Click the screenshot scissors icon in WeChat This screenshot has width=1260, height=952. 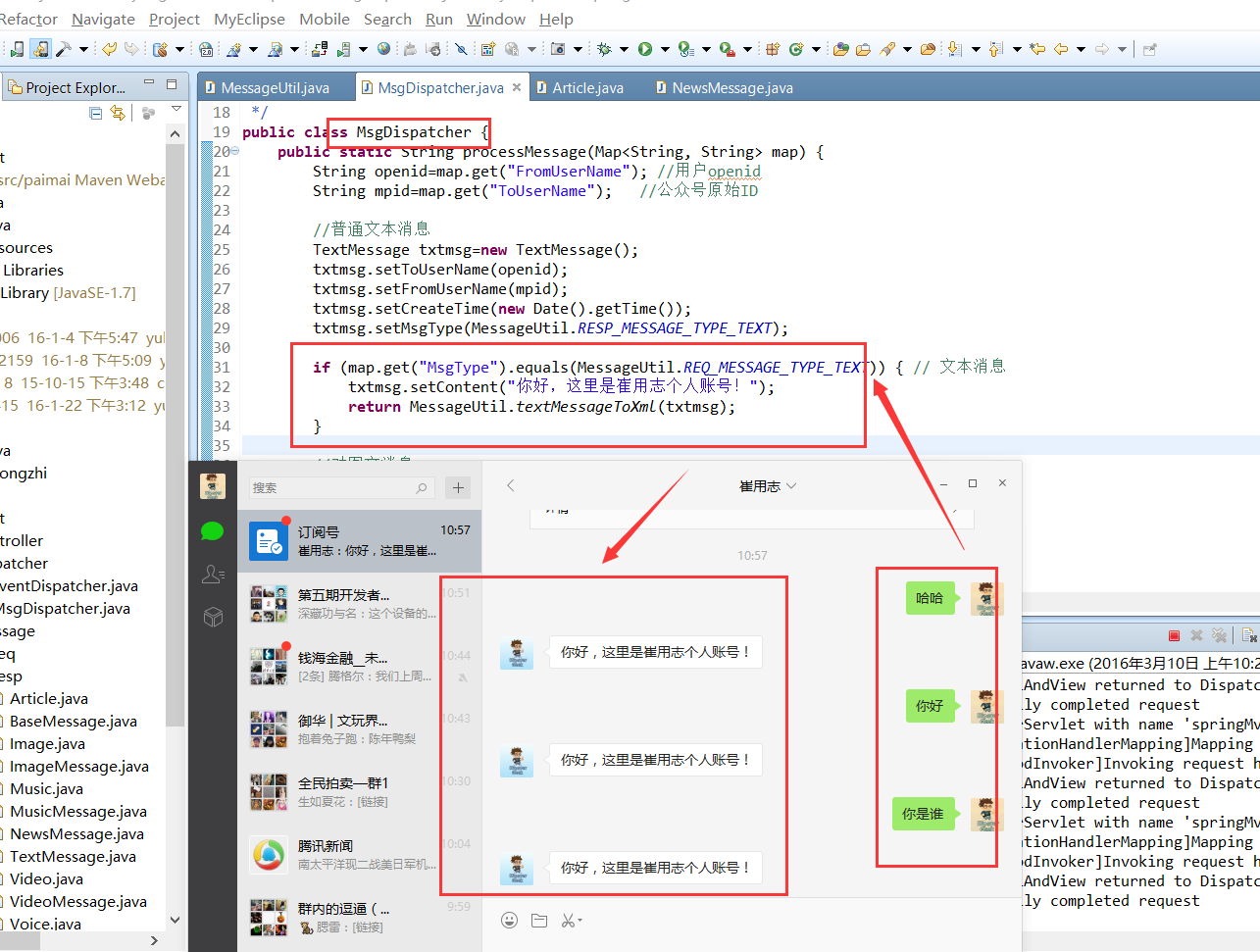coord(569,920)
